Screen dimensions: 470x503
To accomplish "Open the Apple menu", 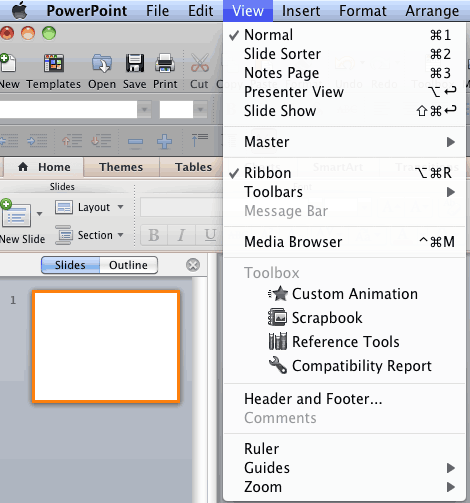I will 20,10.
